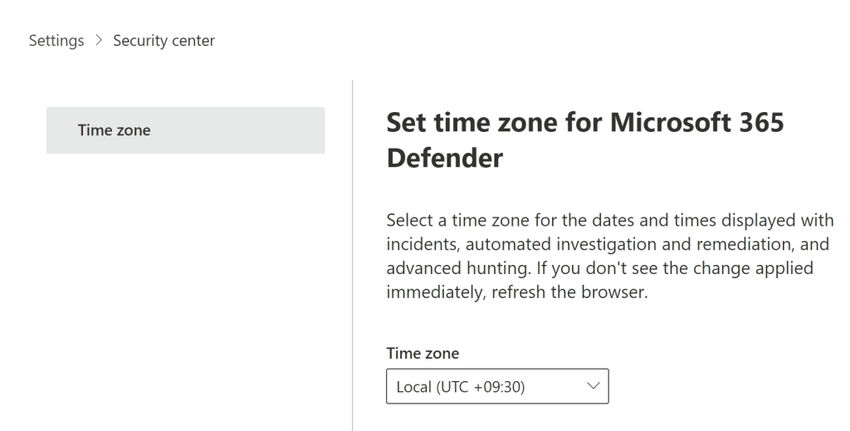This screenshot has width=850, height=431.
Task: Click the breadcrumb chevron separator
Action: [99, 41]
